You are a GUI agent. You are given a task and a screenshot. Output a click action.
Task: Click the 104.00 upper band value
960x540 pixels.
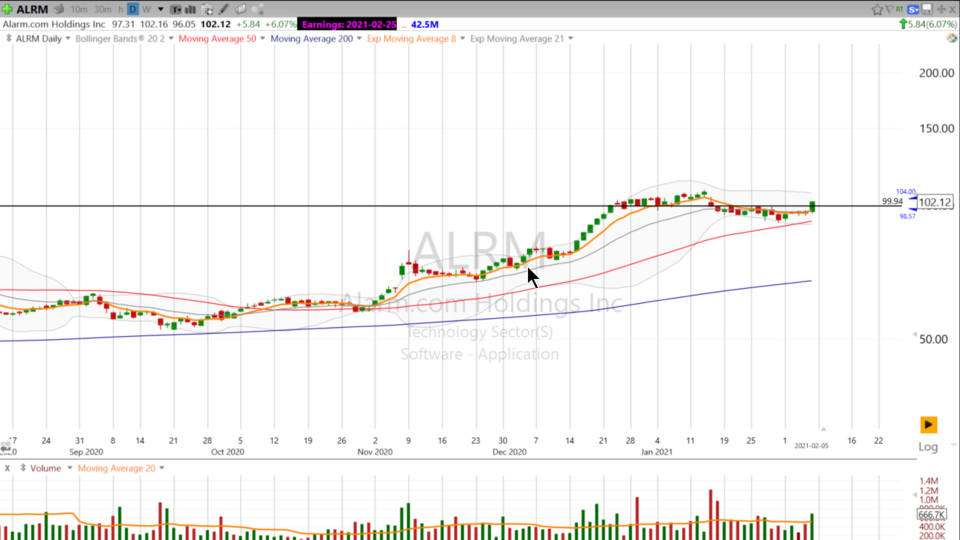coord(906,192)
